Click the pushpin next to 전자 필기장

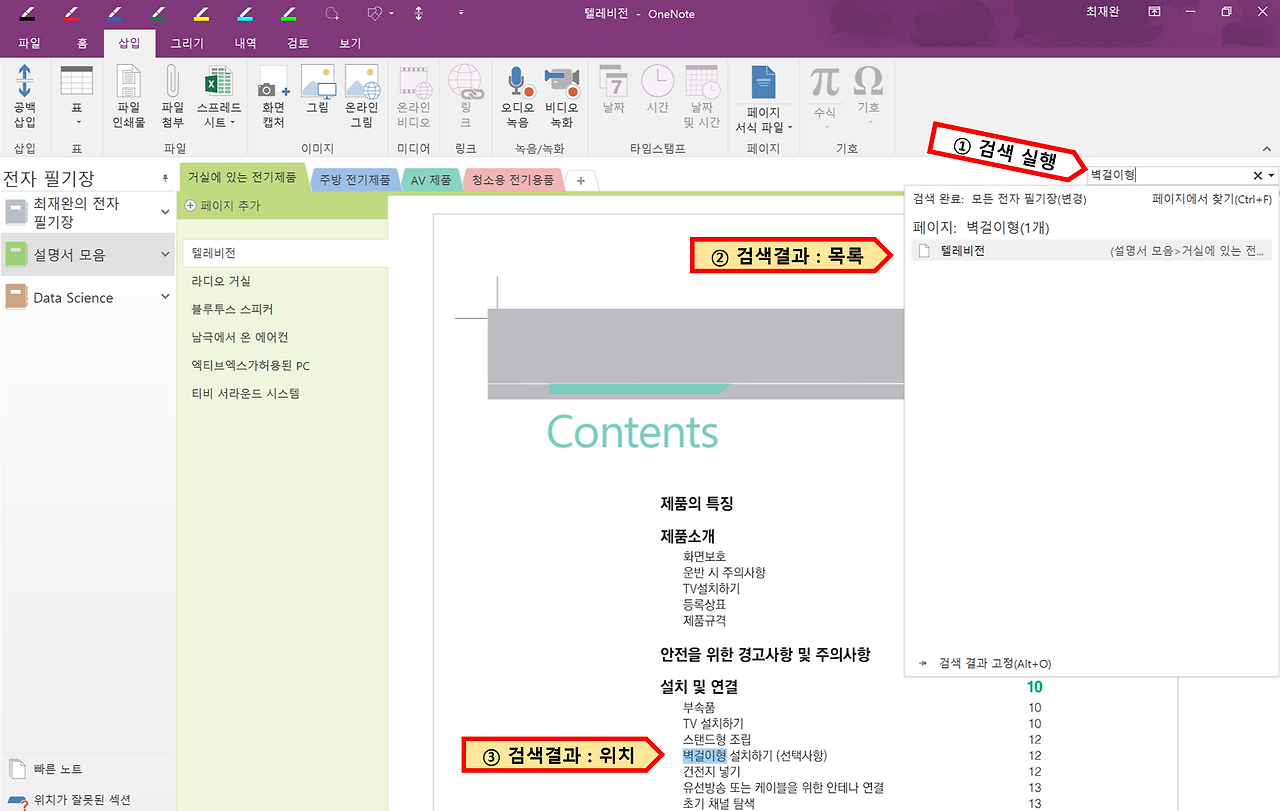click(165, 178)
